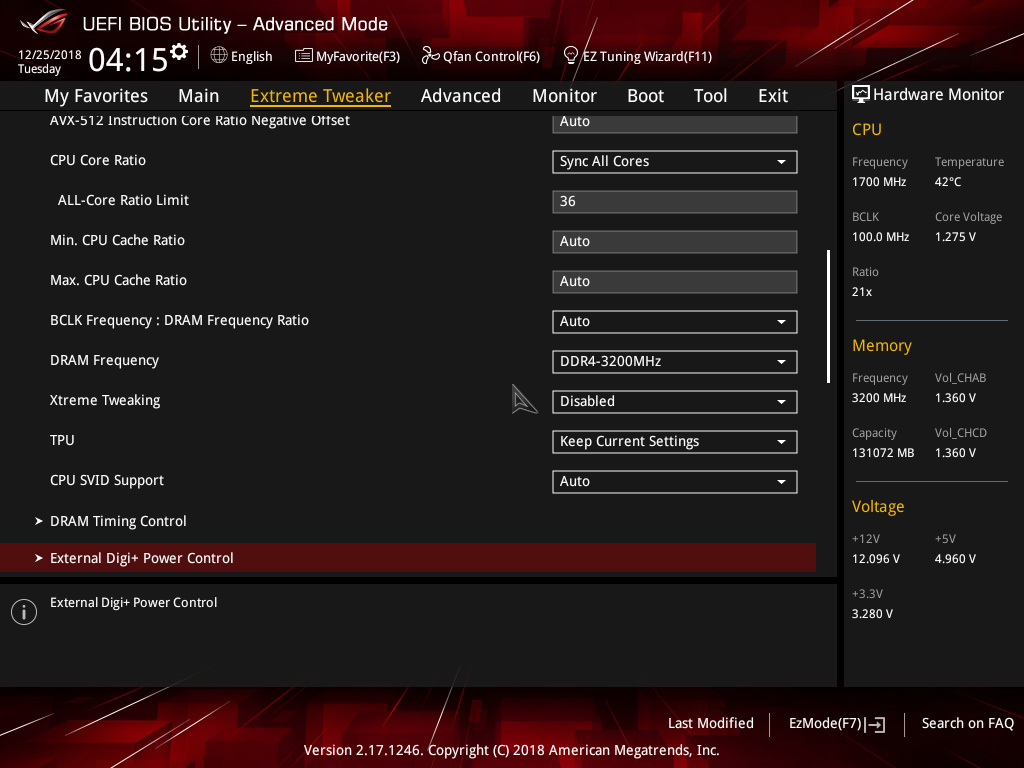Click the +3.3V reading 3.280 V
This screenshot has width=1024, height=768.
872,613
